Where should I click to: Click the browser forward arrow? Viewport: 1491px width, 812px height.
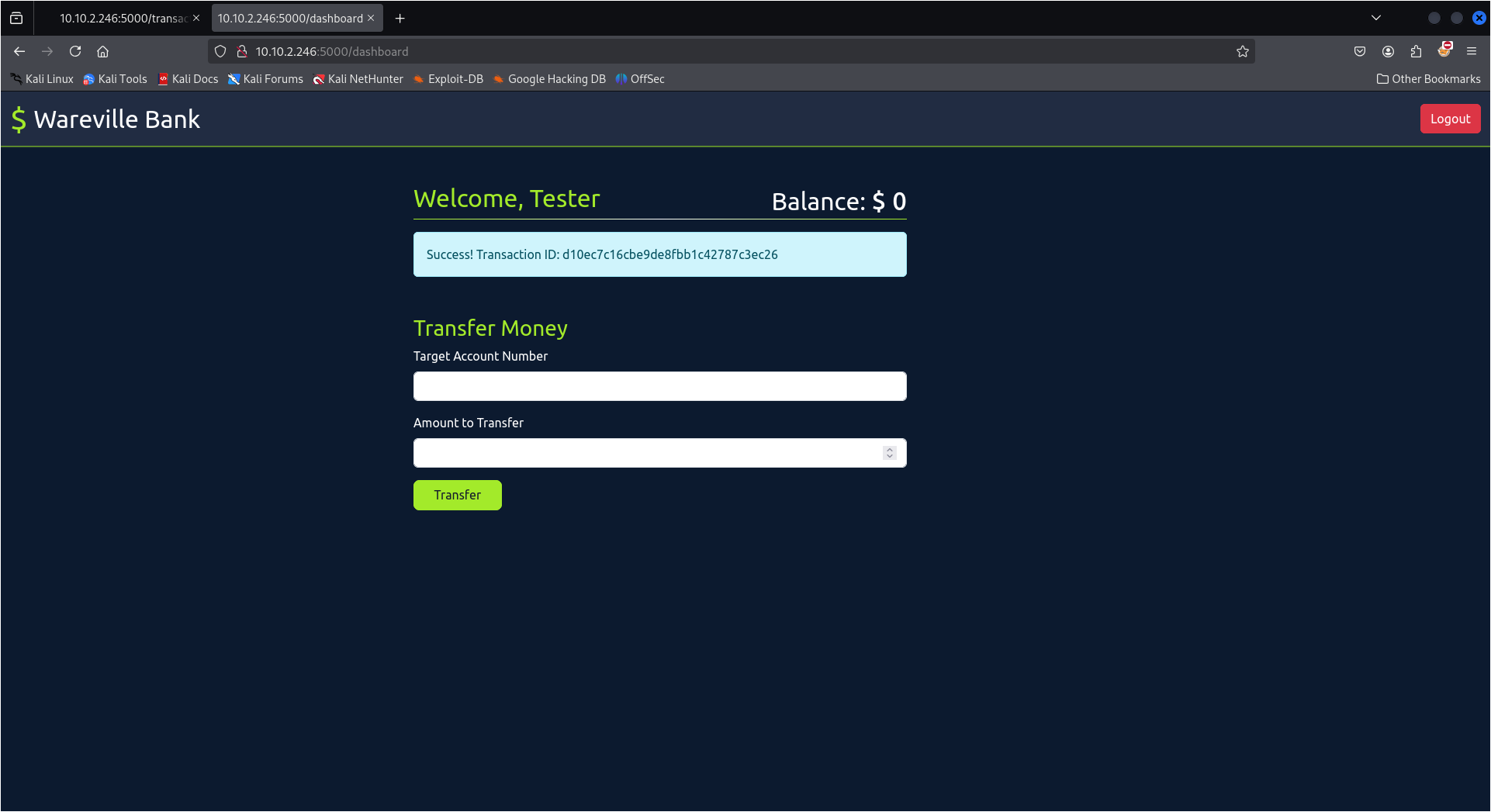[47, 51]
